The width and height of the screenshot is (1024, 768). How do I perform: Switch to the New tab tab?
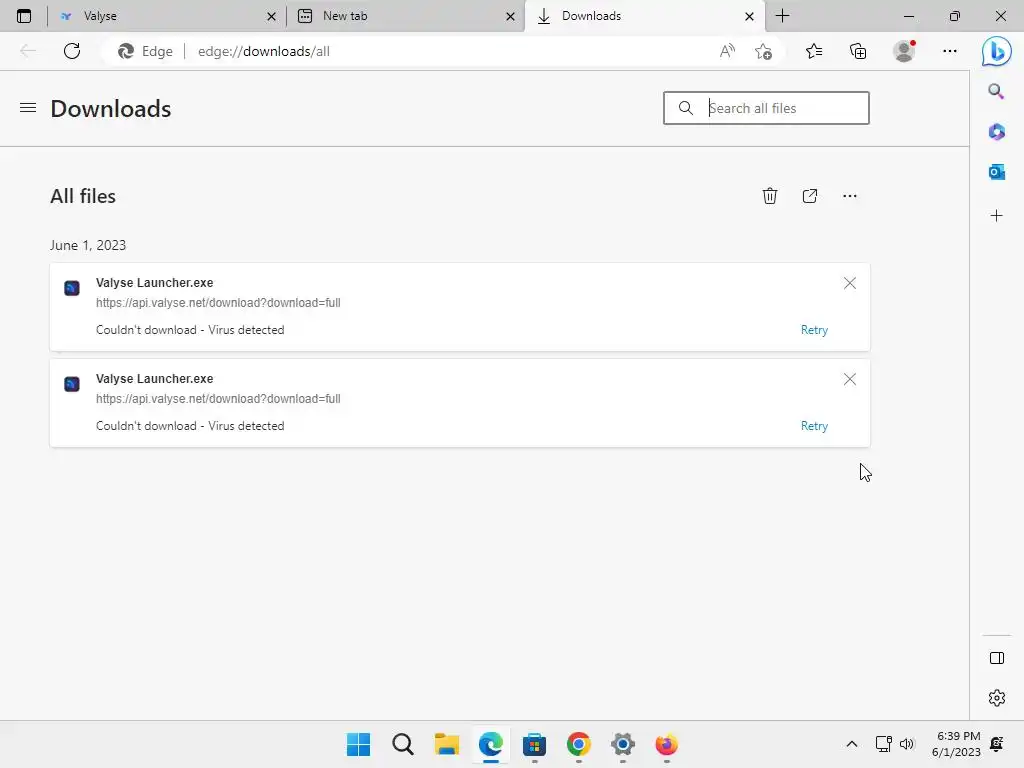405,16
